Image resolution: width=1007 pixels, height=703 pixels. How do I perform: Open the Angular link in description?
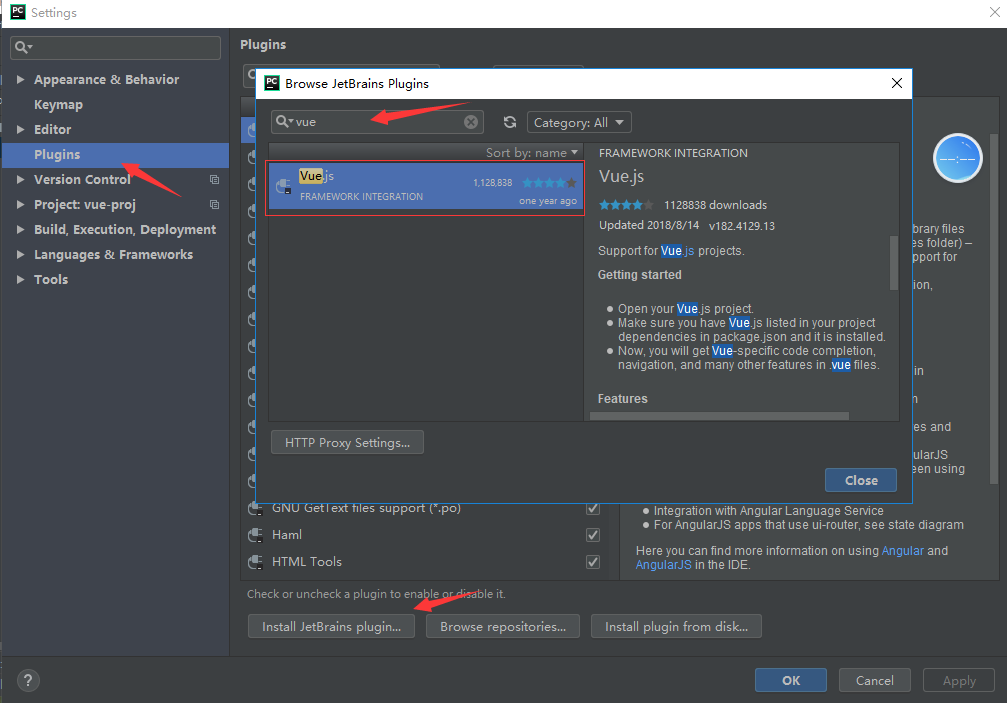click(902, 551)
